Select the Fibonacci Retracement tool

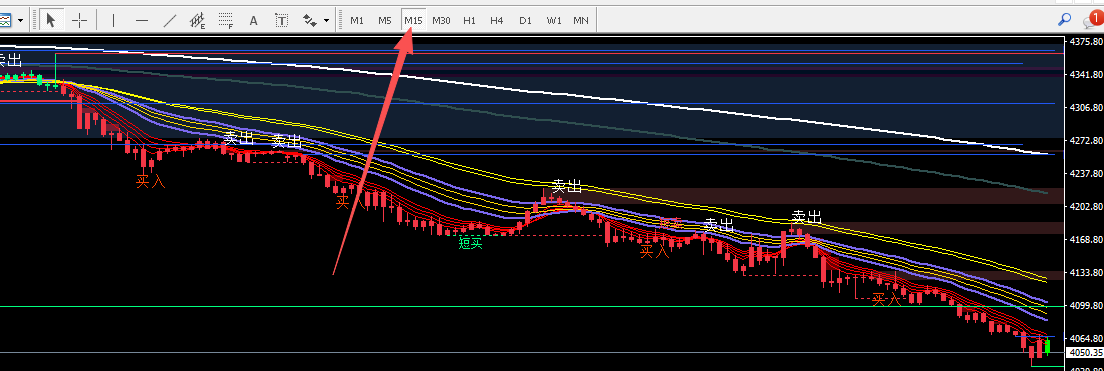pos(226,20)
